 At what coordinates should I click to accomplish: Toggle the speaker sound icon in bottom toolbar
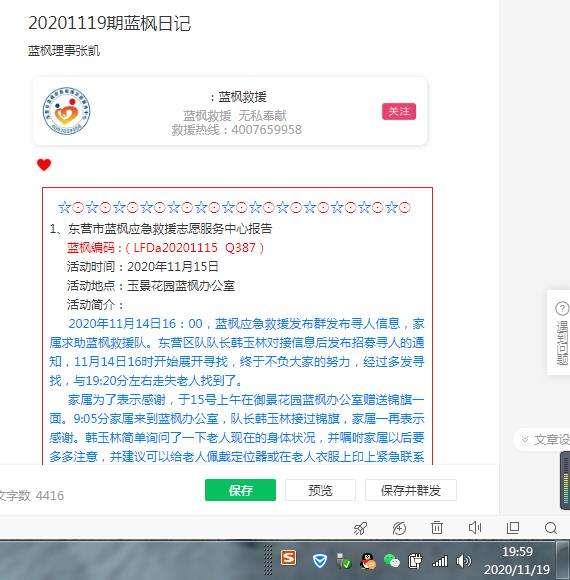(x=475, y=527)
